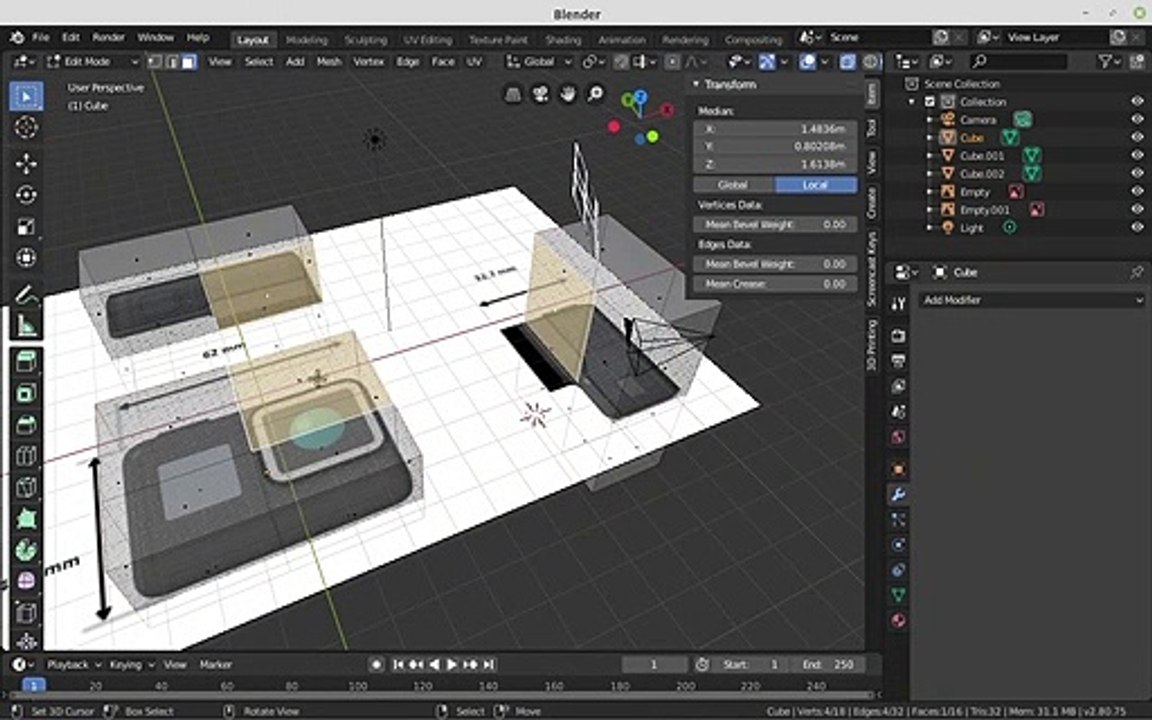Click the Median X value field
The height and width of the screenshot is (720, 1152).
tap(775, 129)
